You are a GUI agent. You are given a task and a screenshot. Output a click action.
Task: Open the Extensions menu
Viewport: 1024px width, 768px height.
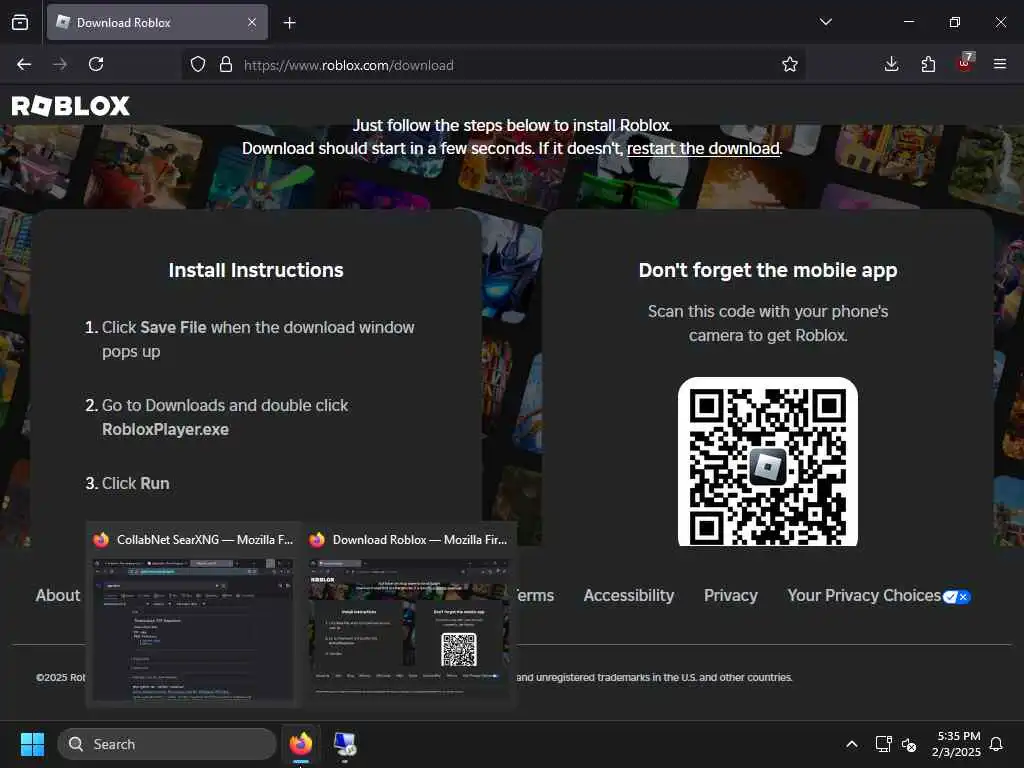(x=928, y=64)
